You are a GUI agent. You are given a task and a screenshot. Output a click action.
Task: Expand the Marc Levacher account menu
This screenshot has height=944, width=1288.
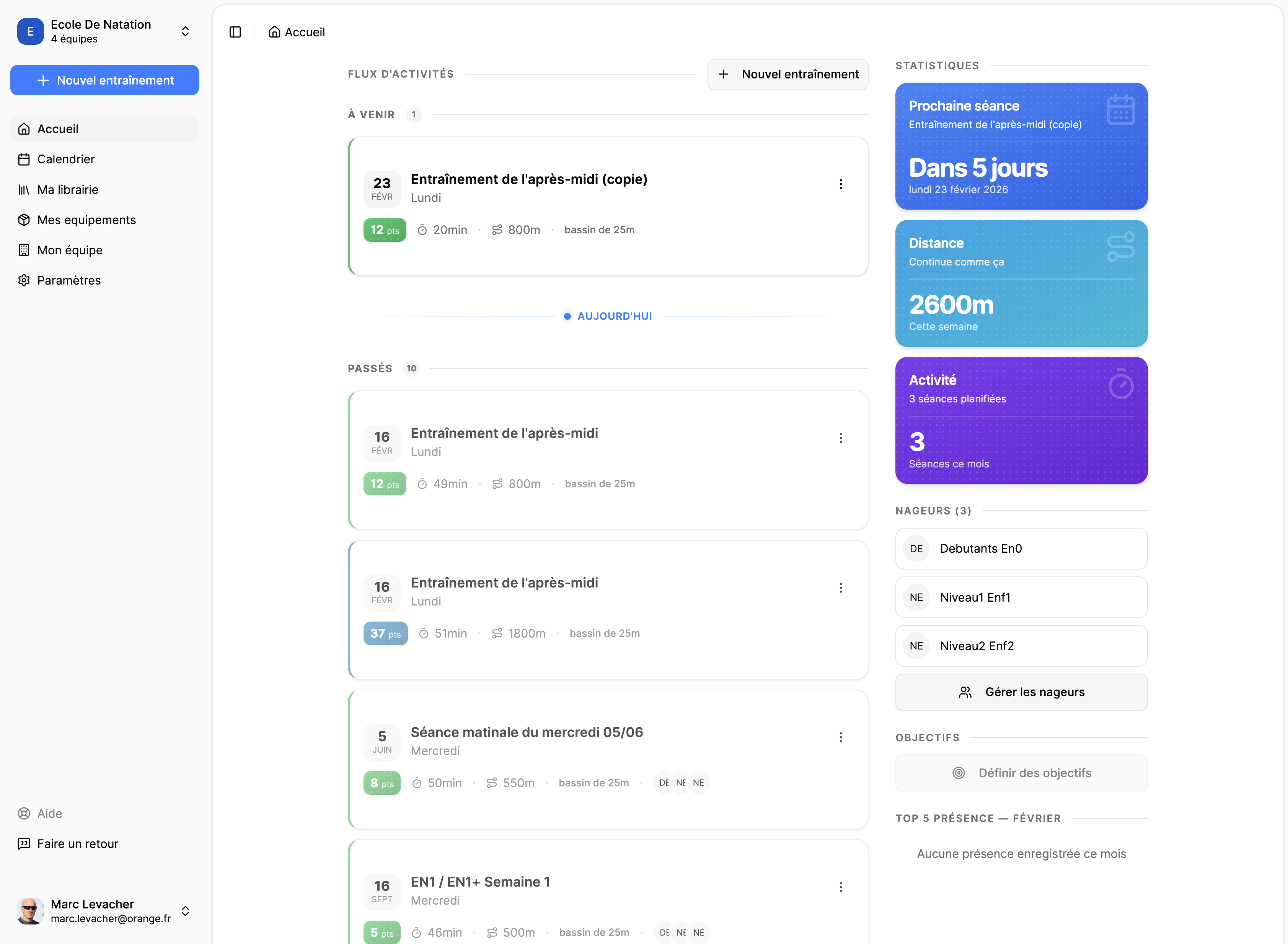tap(185, 910)
